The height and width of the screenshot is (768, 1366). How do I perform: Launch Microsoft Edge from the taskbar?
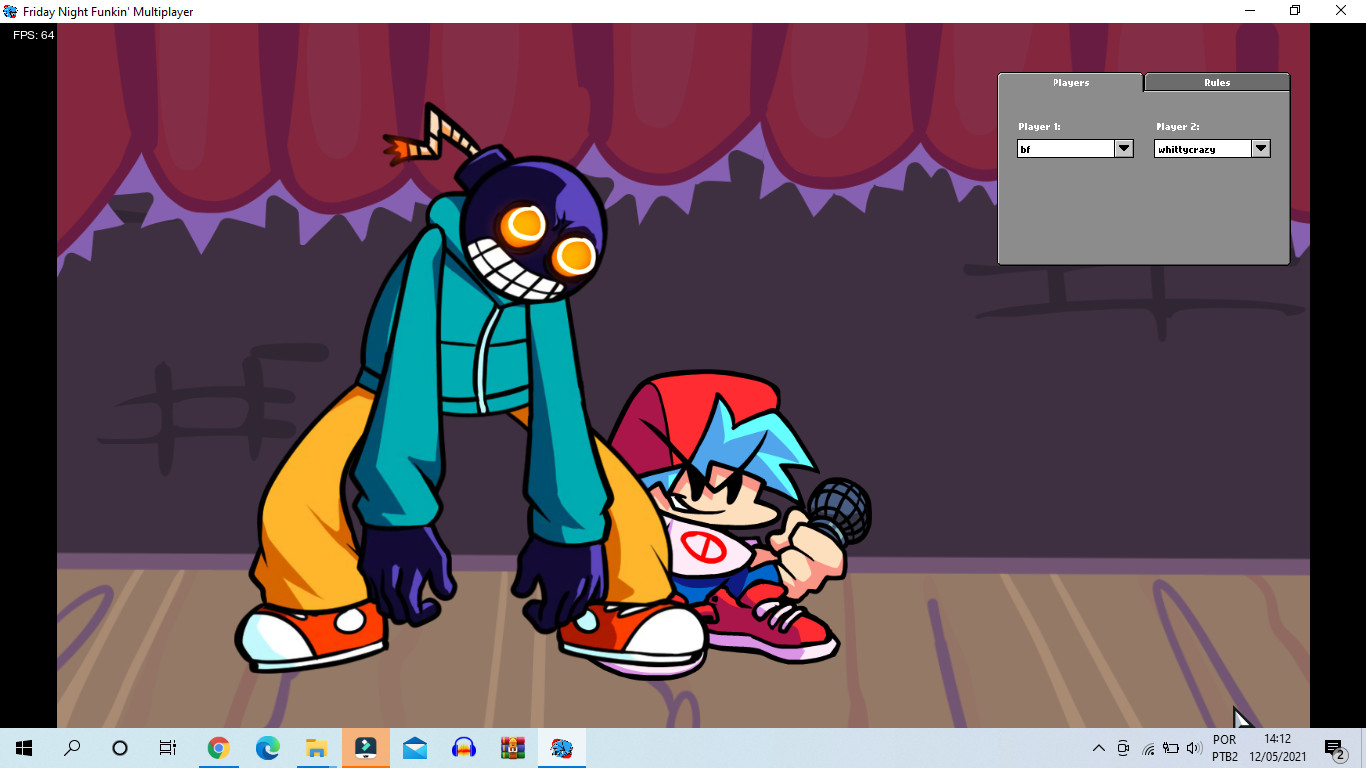point(267,748)
